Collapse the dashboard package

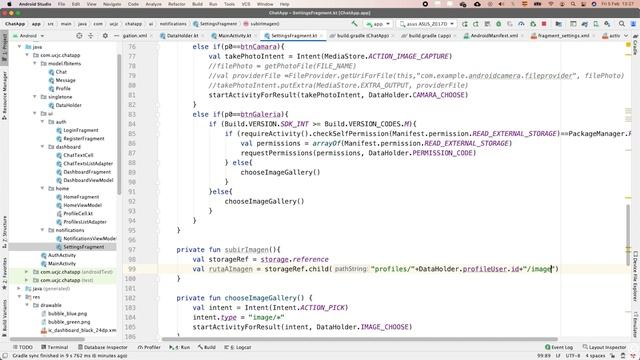[x=42, y=147]
